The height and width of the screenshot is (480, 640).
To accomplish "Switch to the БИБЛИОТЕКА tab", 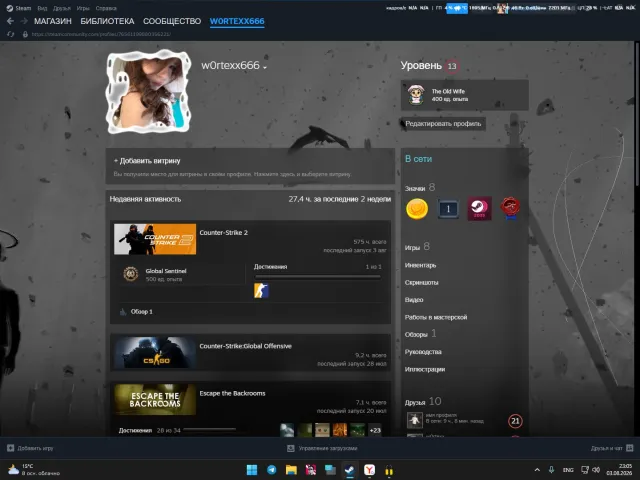I will point(107,21).
